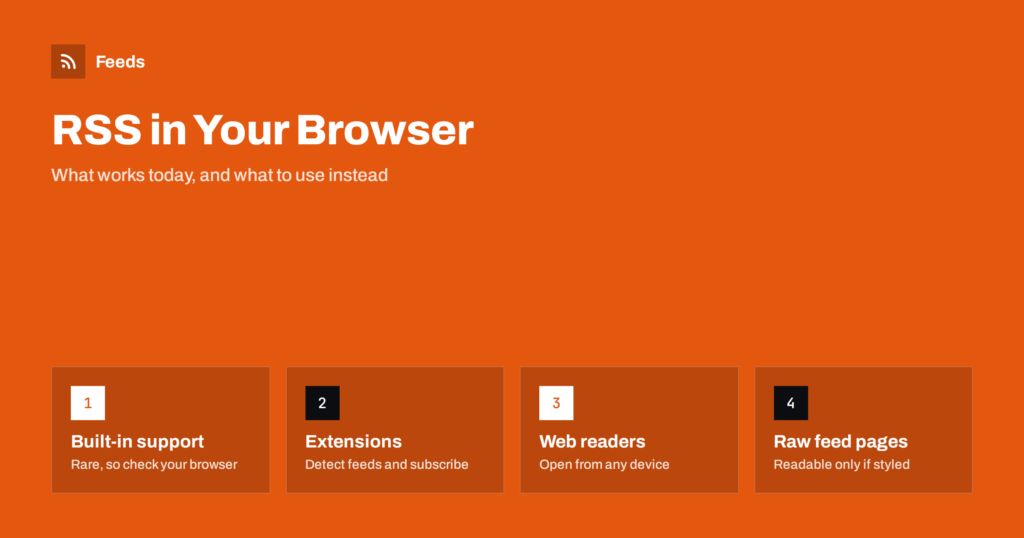
Task: Click 'Detect feeds and subscribe' text
Action: pos(387,464)
